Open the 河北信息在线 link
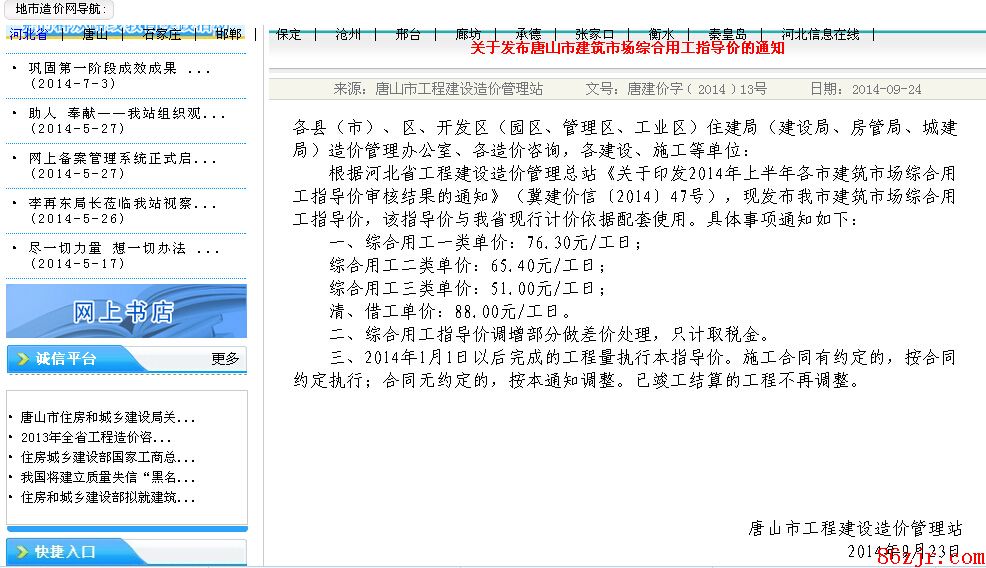Image resolution: width=986 pixels, height=568 pixels. pos(820,34)
